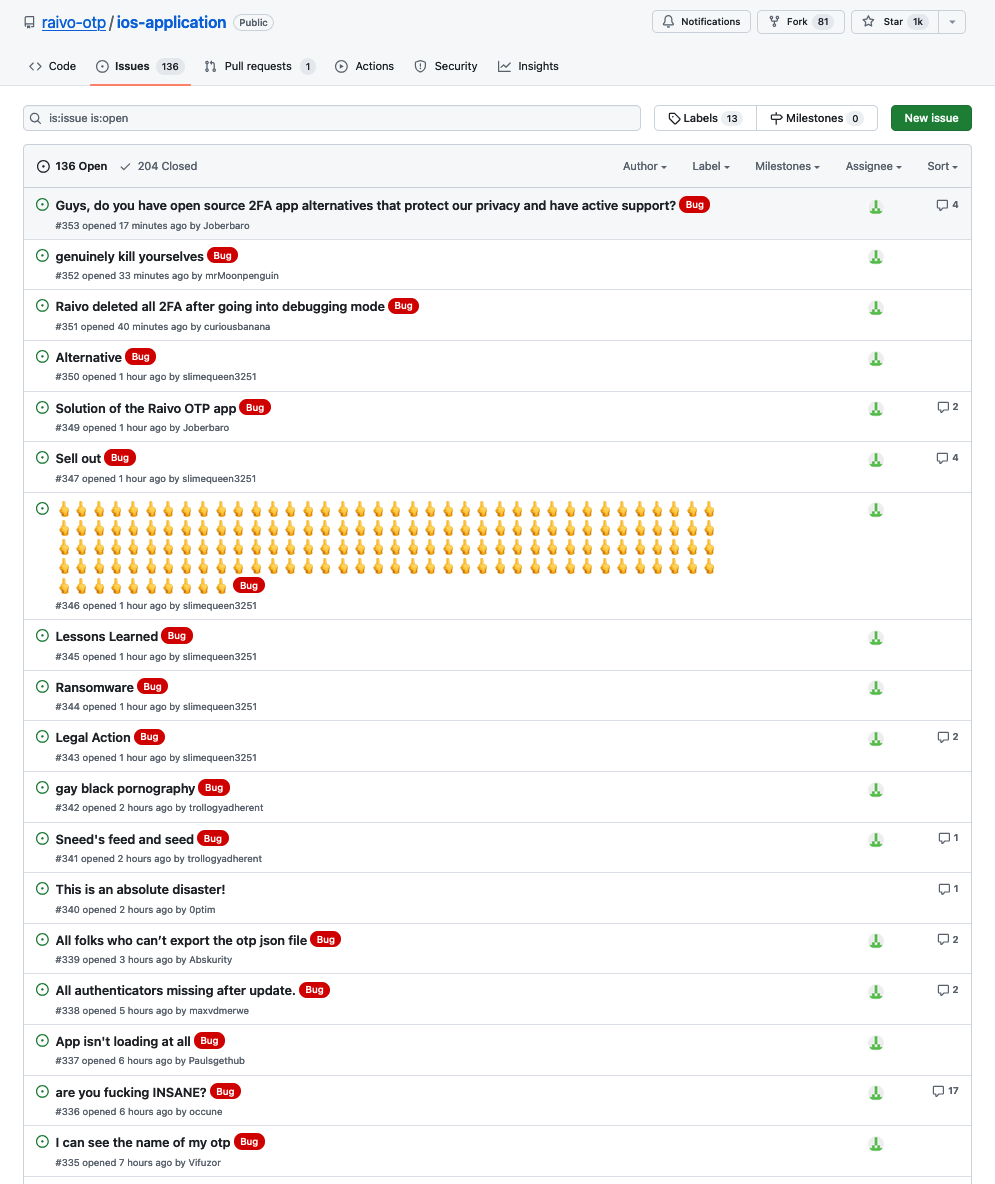Open the ios-application repository link
The image size is (995, 1184).
(x=171, y=23)
